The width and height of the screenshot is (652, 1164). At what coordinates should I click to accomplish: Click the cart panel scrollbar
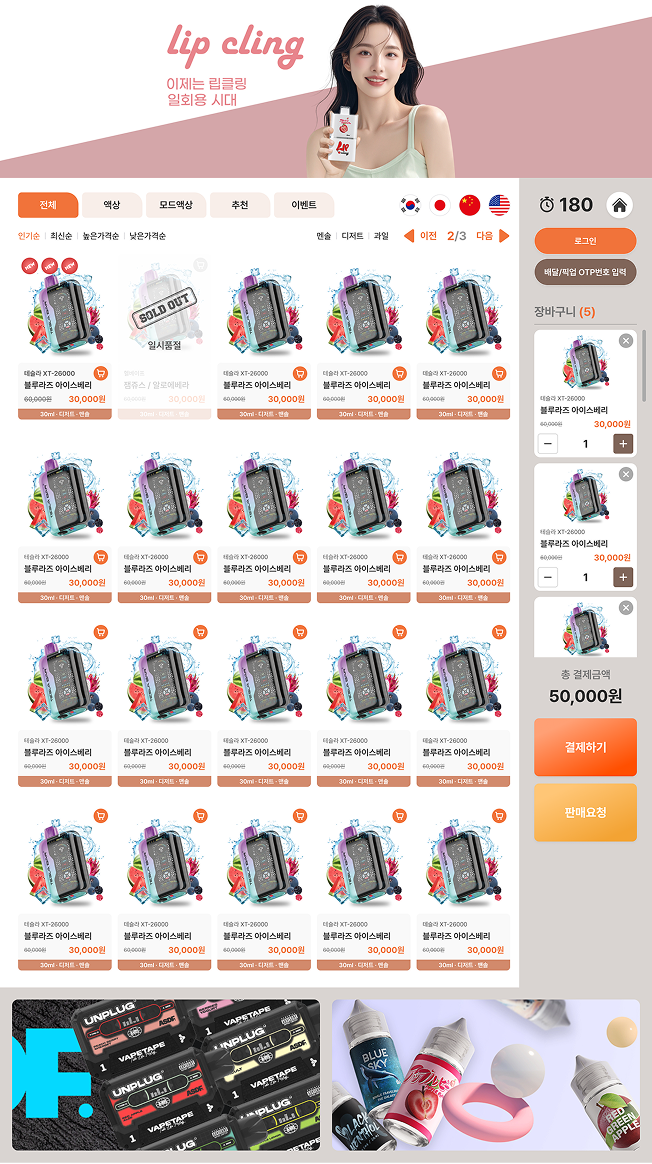click(644, 366)
